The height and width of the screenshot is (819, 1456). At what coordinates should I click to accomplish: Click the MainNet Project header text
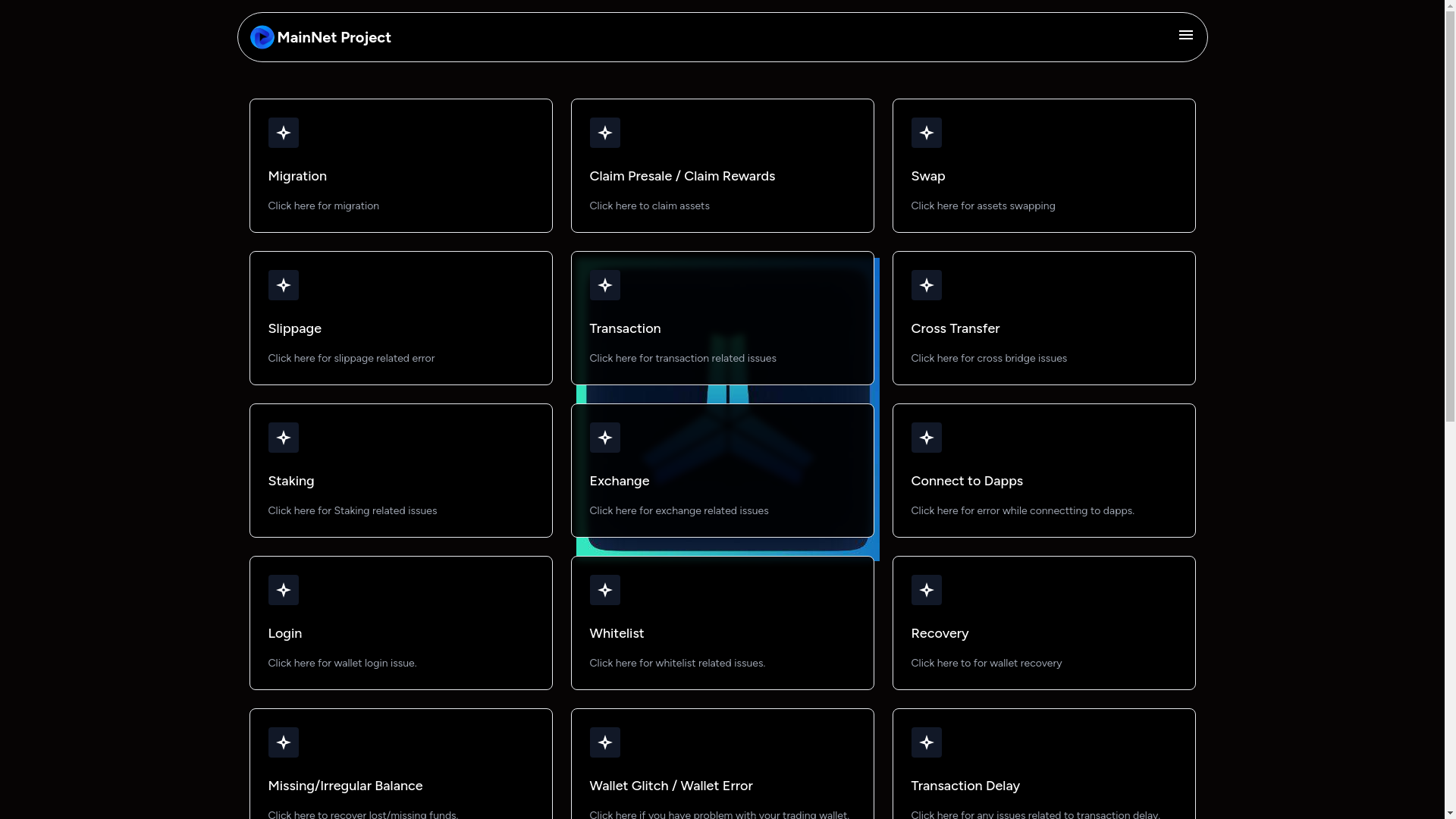[x=334, y=37]
